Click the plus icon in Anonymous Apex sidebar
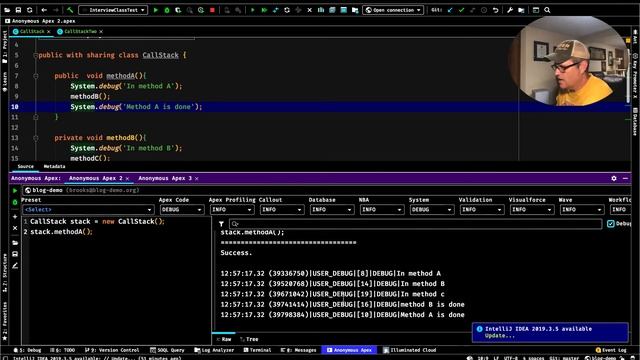This screenshot has height=360, width=640. 15,217
